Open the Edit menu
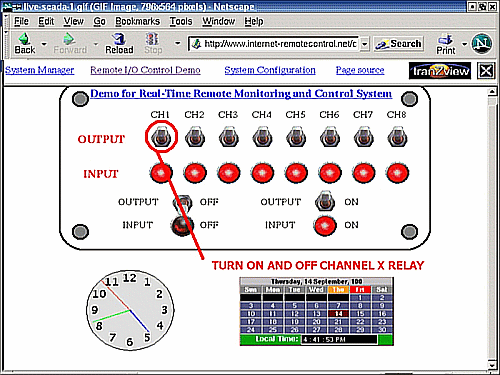The image size is (500, 375). click(46, 21)
